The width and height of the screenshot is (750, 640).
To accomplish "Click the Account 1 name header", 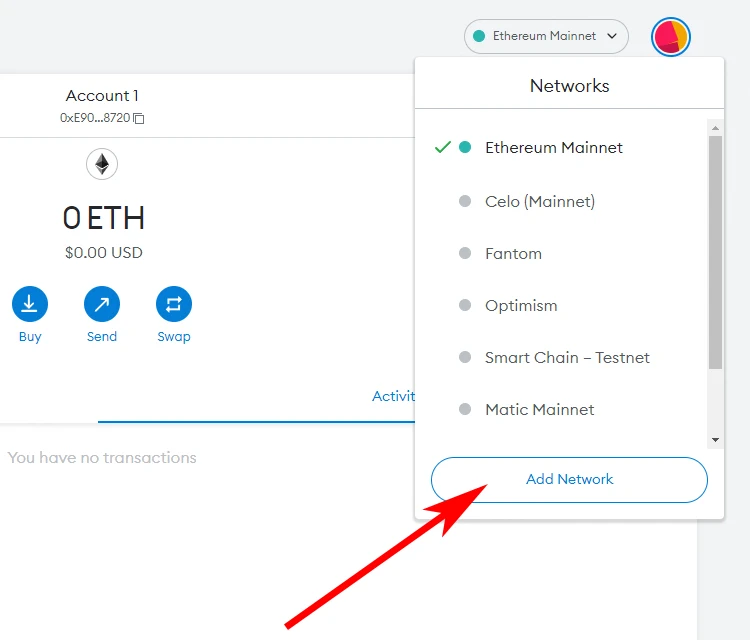I will click(x=102, y=96).
